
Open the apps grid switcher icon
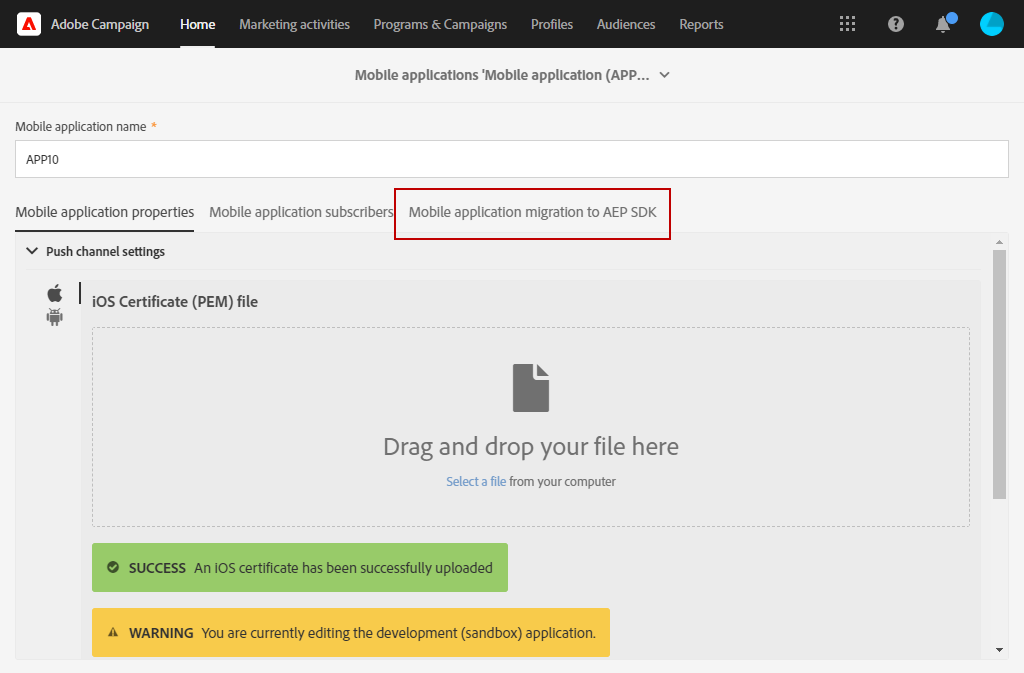(847, 24)
